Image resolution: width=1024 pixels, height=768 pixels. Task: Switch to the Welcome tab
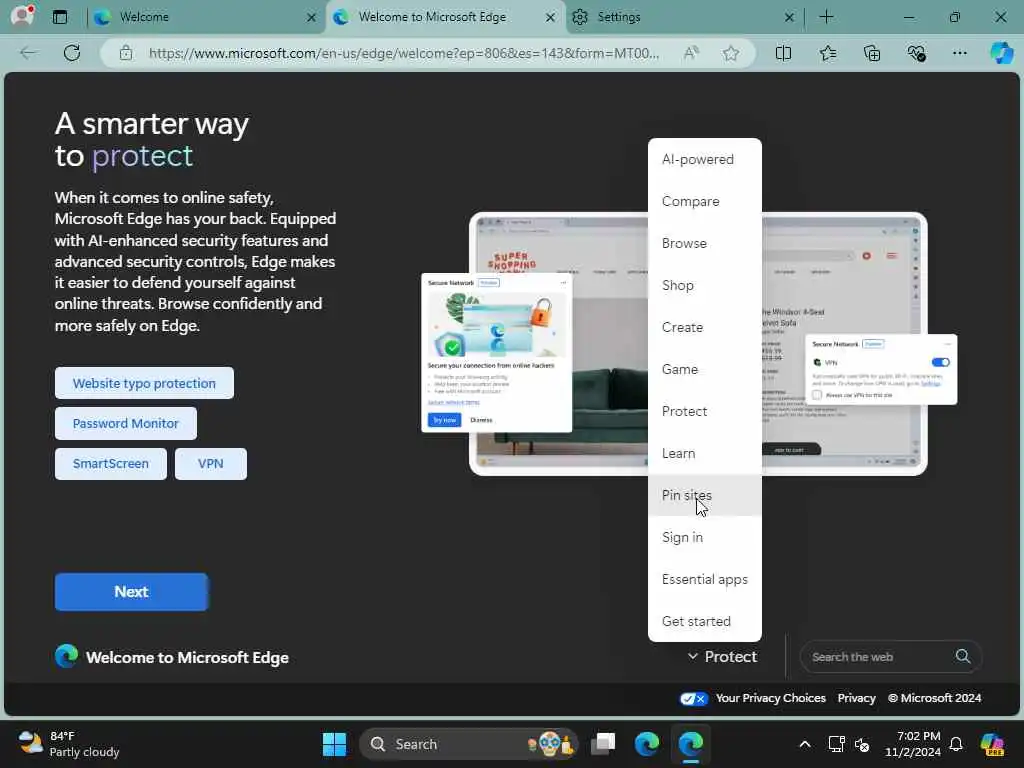pos(204,17)
